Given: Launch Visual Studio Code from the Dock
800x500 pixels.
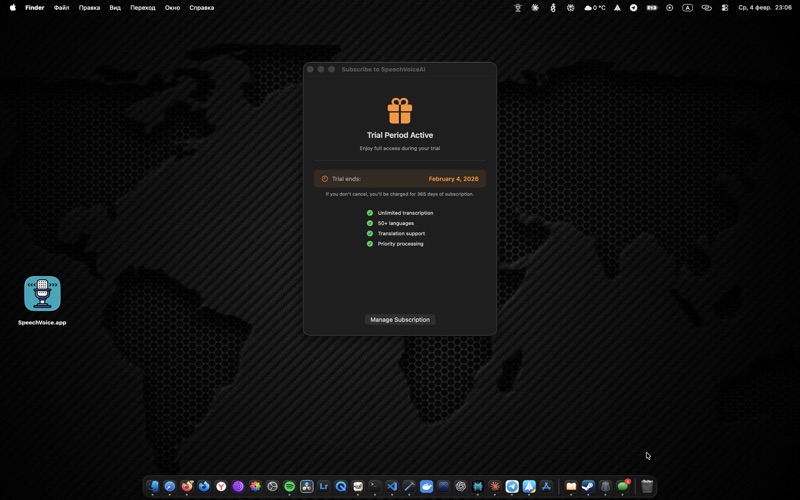Looking at the screenshot, I should pos(392,486).
